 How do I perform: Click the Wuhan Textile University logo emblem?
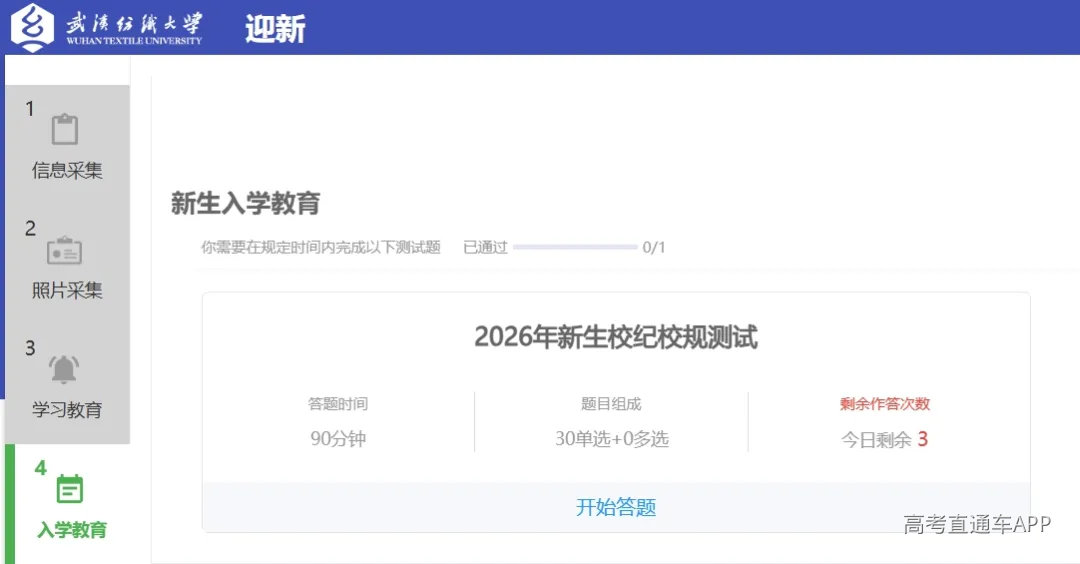[x=32, y=27]
